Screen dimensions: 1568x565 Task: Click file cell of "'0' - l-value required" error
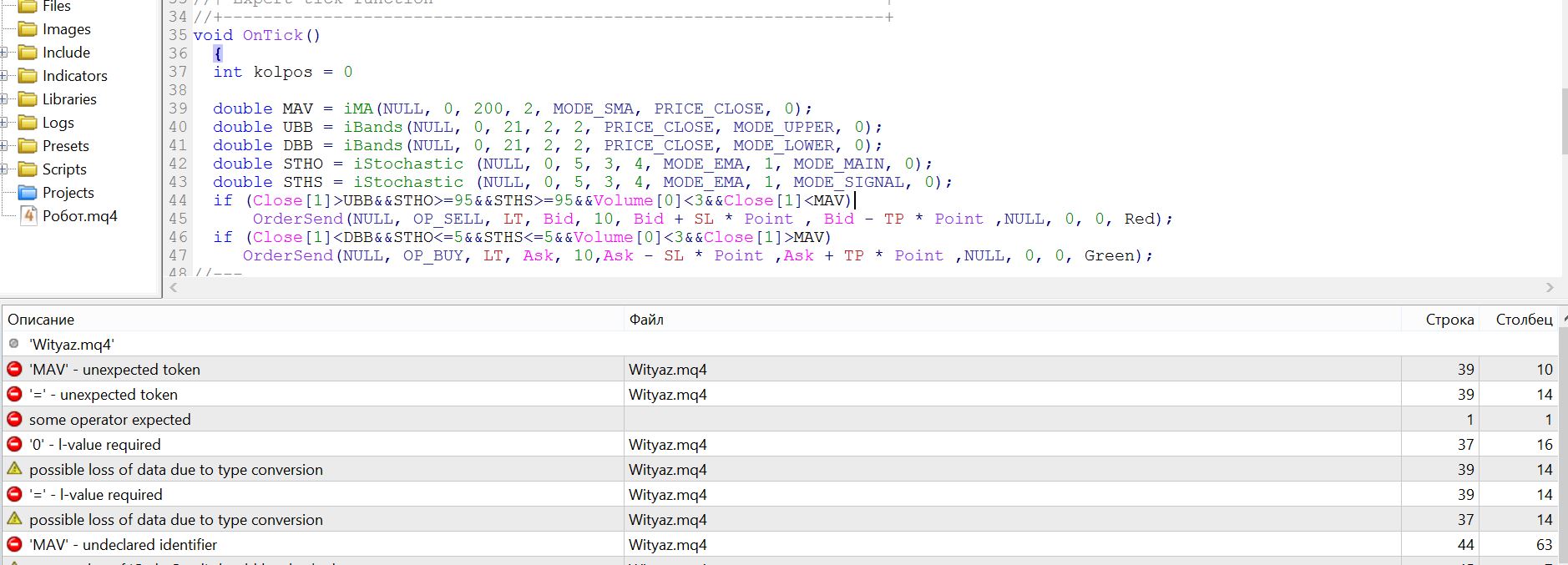click(1012, 444)
